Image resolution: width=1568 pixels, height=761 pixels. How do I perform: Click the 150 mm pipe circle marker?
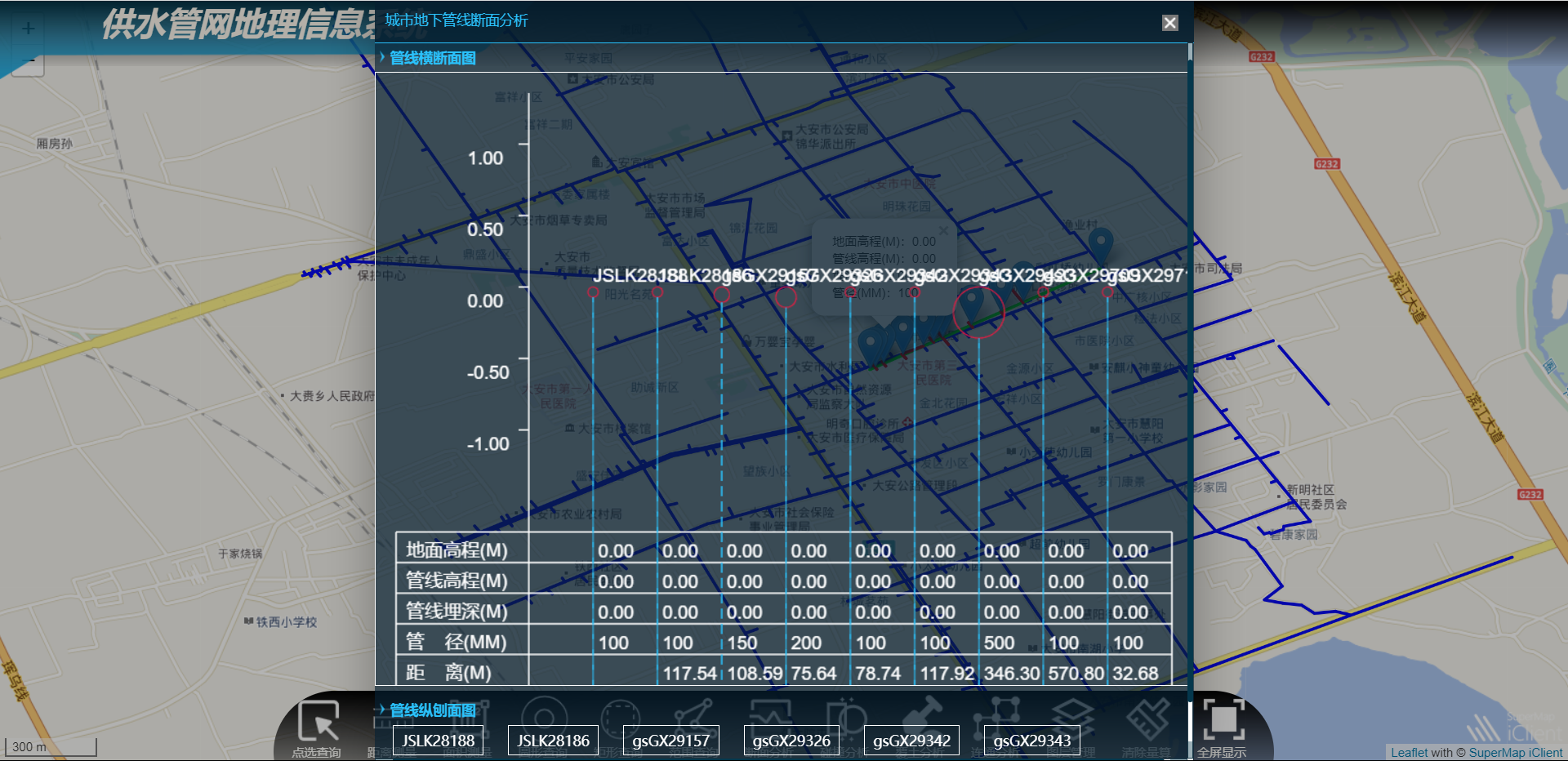pos(722,295)
